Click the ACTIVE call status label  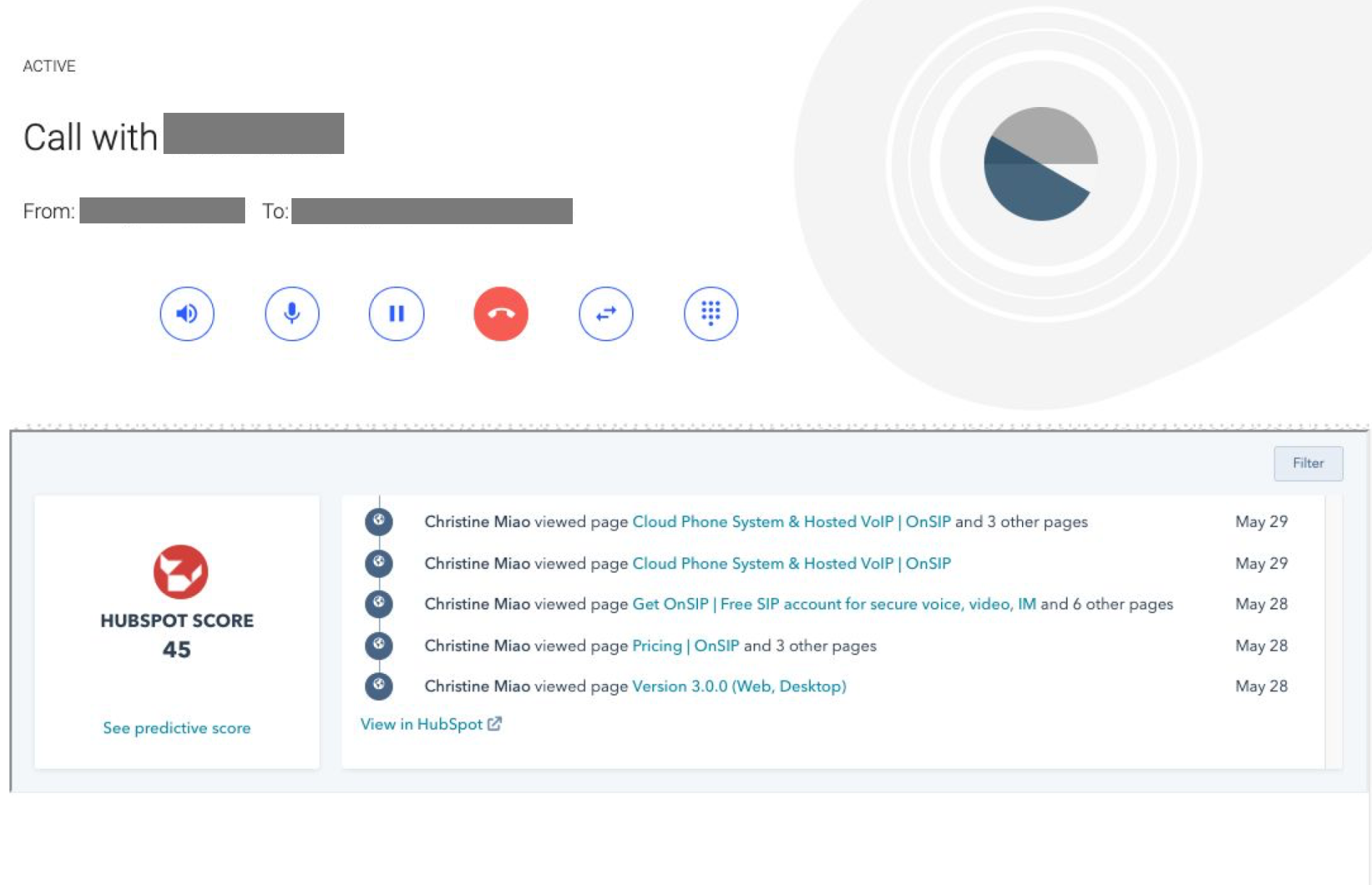(49, 66)
